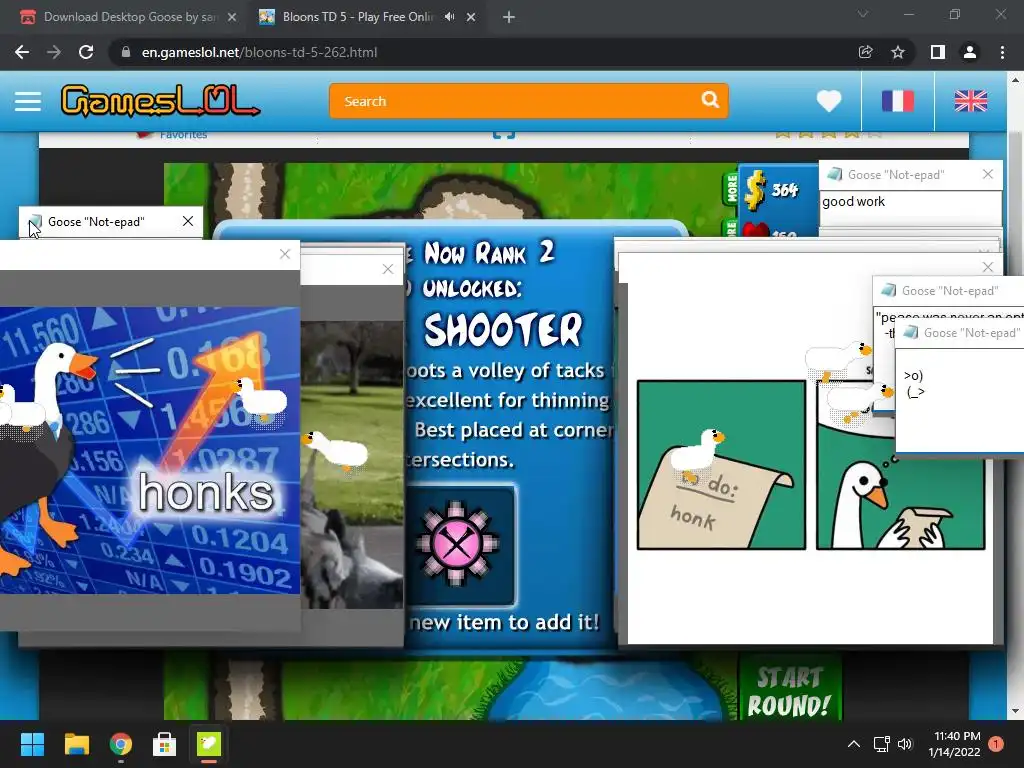
Task: Click the to-do honk comic panel
Action: coord(721,465)
